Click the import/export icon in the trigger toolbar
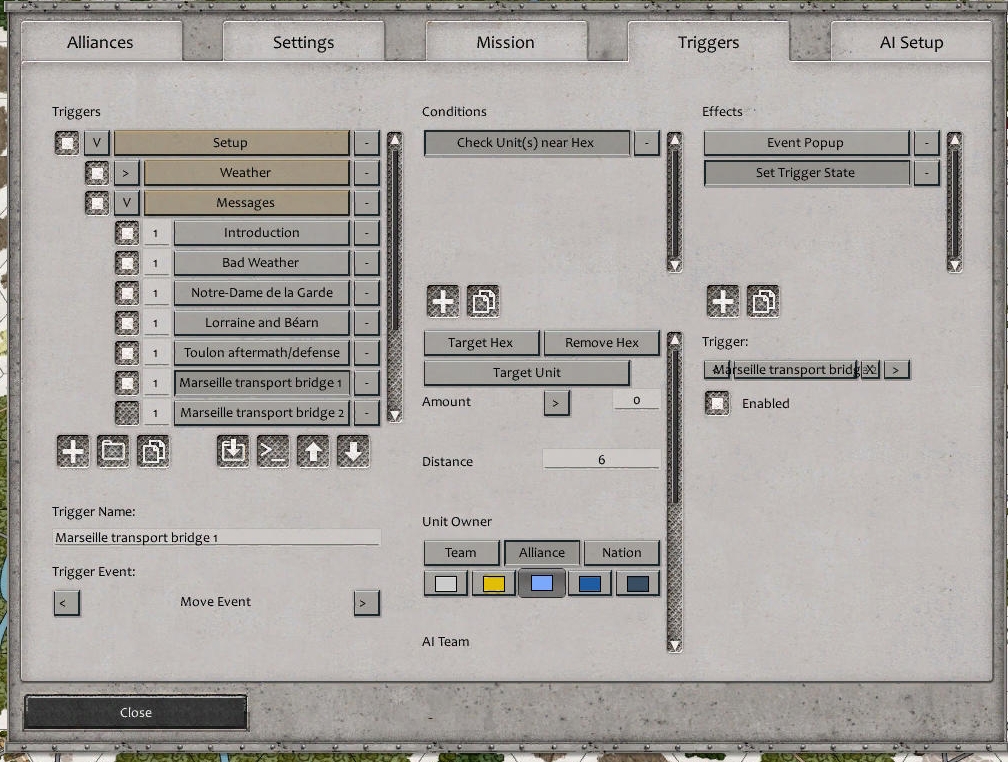 [232, 451]
